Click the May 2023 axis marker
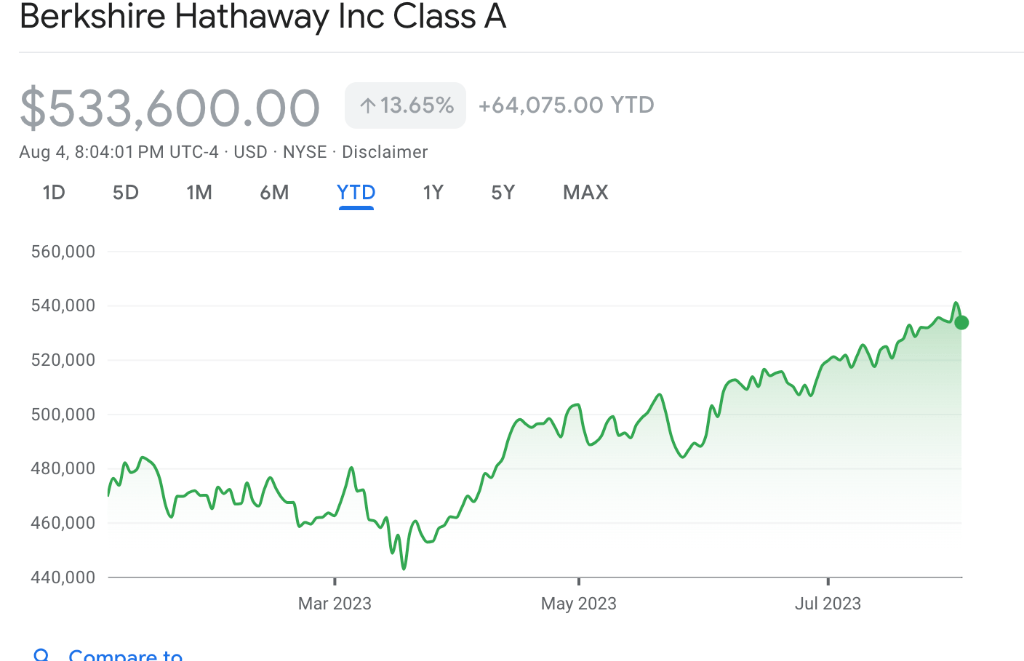Image resolution: width=1024 pixels, height=661 pixels. [578, 603]
